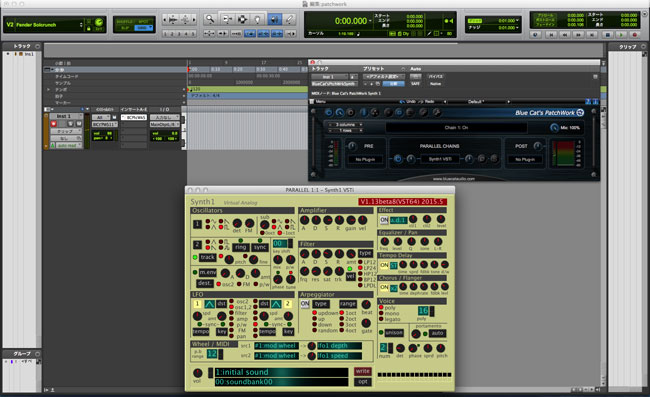Click previous preset arrow left of Default
The height and width of the screenshot is (397, 650).
pyautogui.click(x=445, y=102)
